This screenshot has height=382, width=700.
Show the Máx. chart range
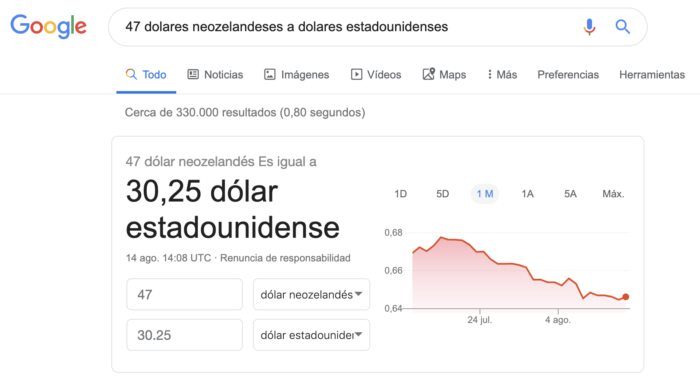613,194
